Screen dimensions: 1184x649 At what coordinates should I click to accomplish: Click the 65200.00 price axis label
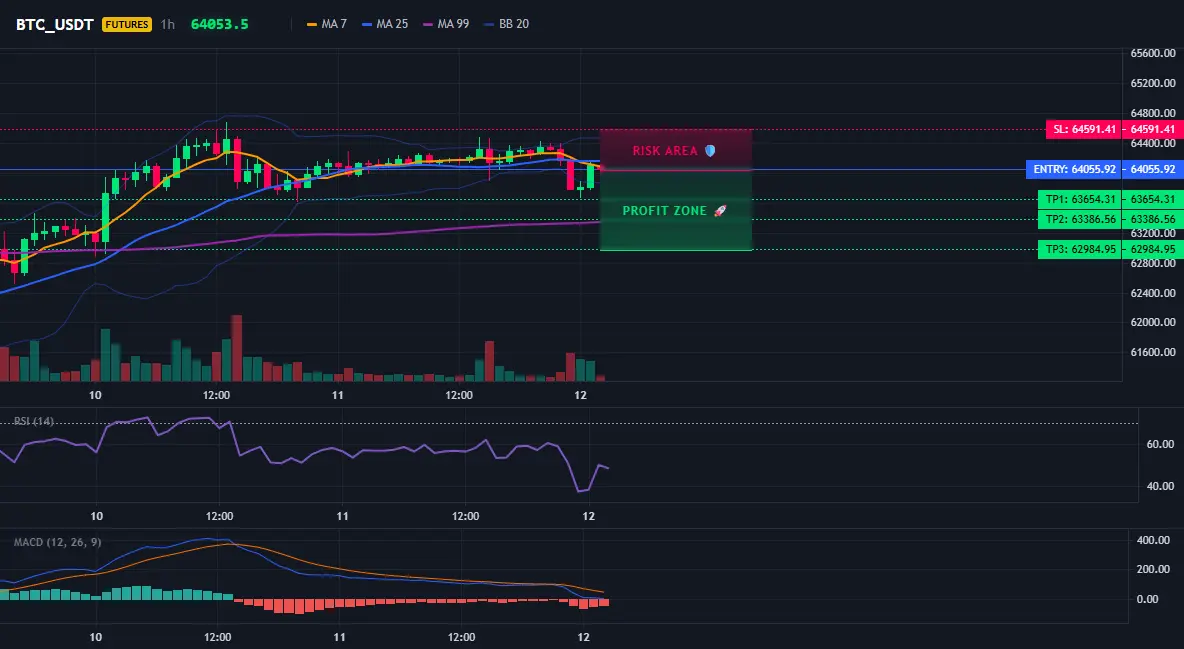pyautogui.click(x=1153, y=83)
